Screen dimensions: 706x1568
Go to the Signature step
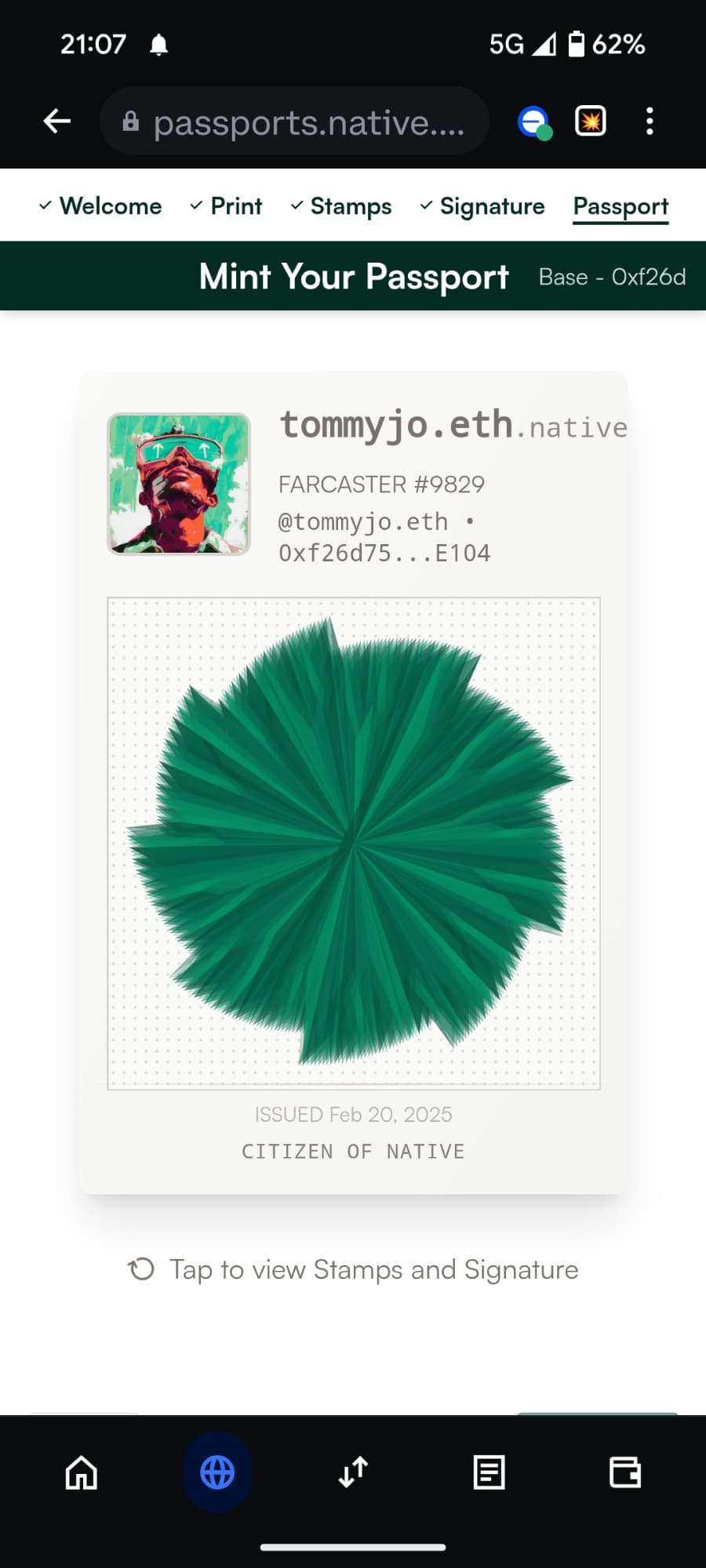(482, 205)
